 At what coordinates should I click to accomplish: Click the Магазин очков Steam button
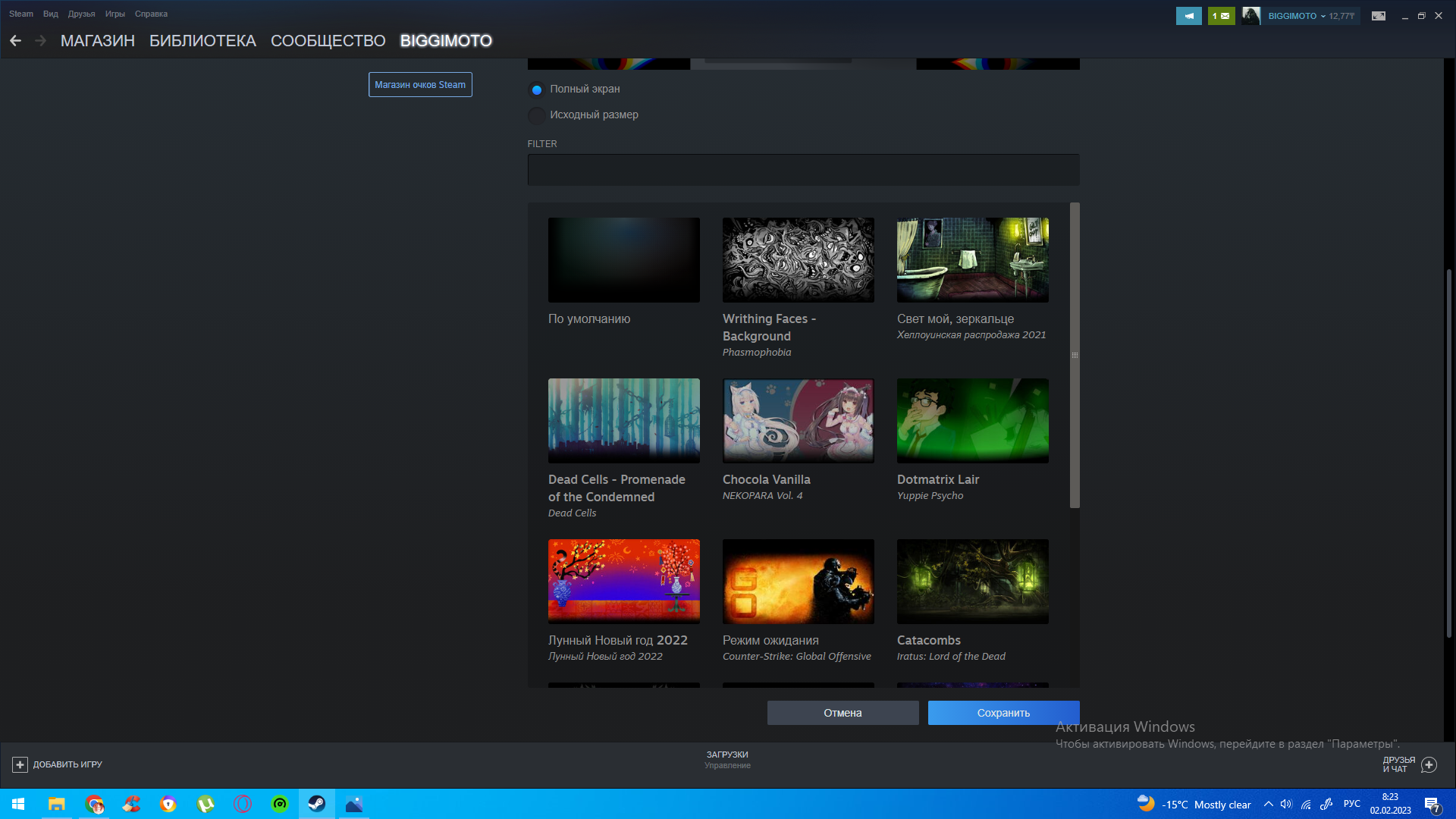coord(420,85)
